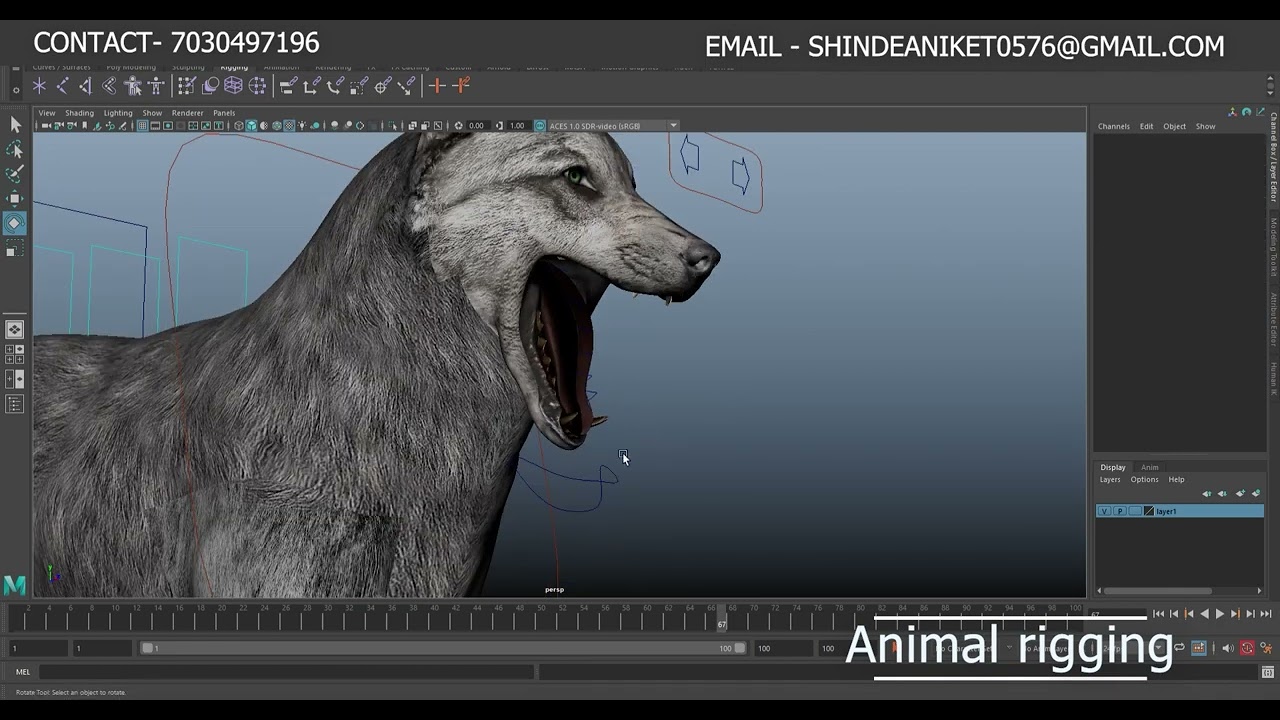Open Channels menu in Channel Box
The width and height of the screenshot is (1280, 720).
click(x=1114, y=126)
